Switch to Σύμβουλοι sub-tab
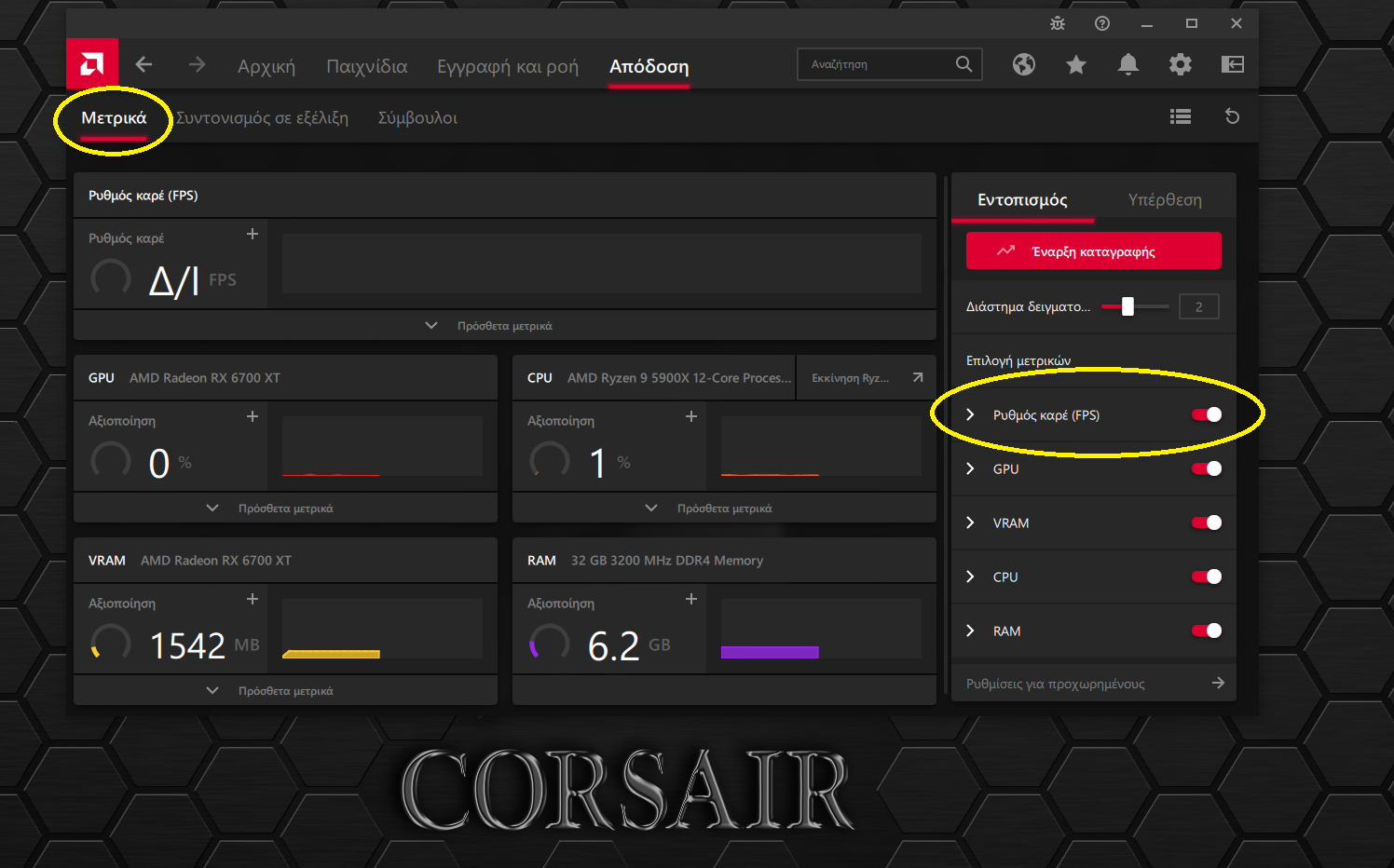This screenshot has width=1394, height=868. [417, 118]
